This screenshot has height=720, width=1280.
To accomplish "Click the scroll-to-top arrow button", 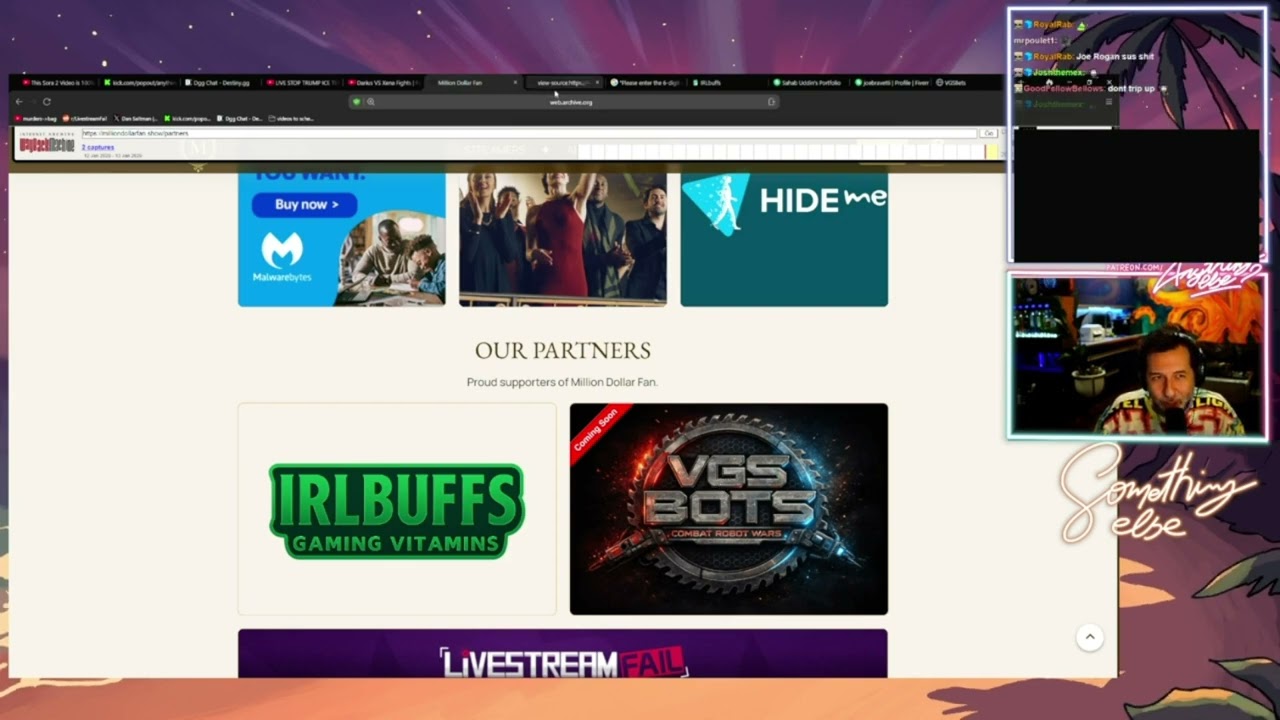I will pos(1090,637).
